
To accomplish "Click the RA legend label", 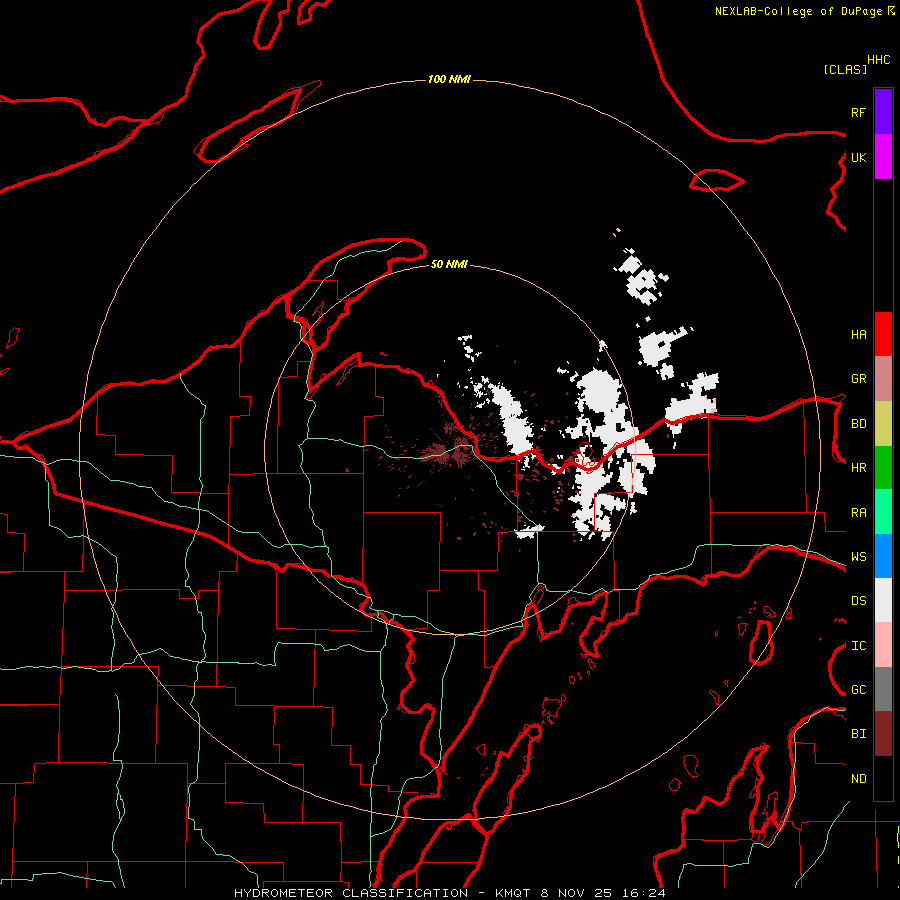I will pos(859,513).
